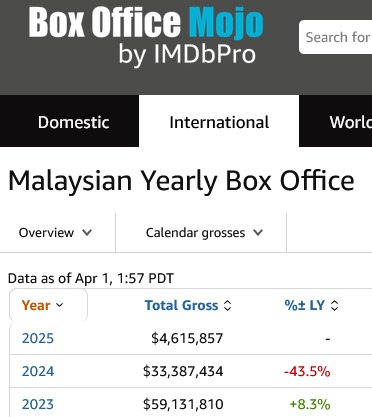
Task: Open the 2025 year link
Action: coord(38,338)
